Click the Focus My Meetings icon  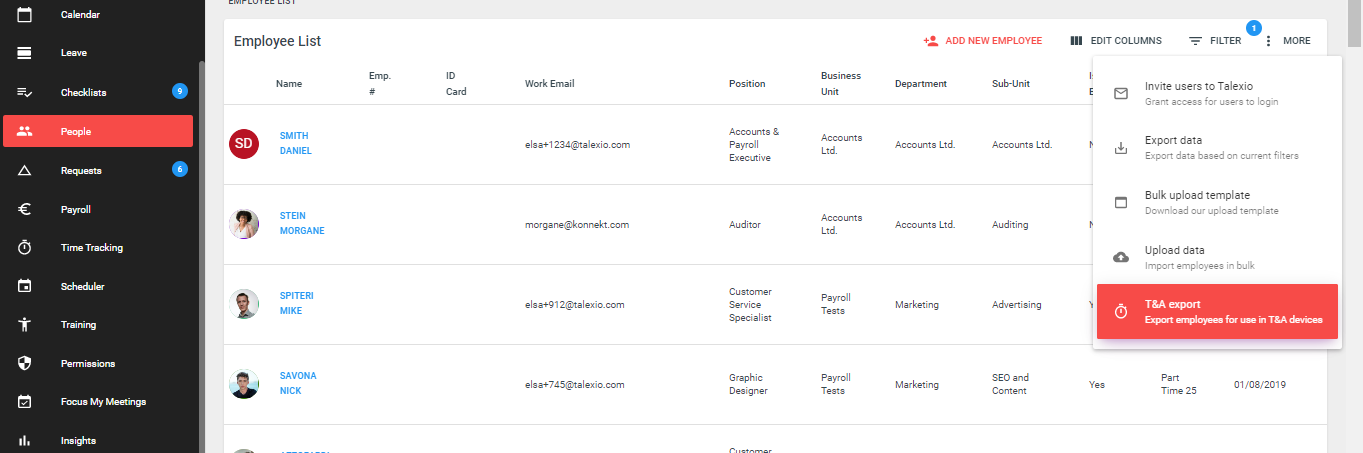click(25, 401)
